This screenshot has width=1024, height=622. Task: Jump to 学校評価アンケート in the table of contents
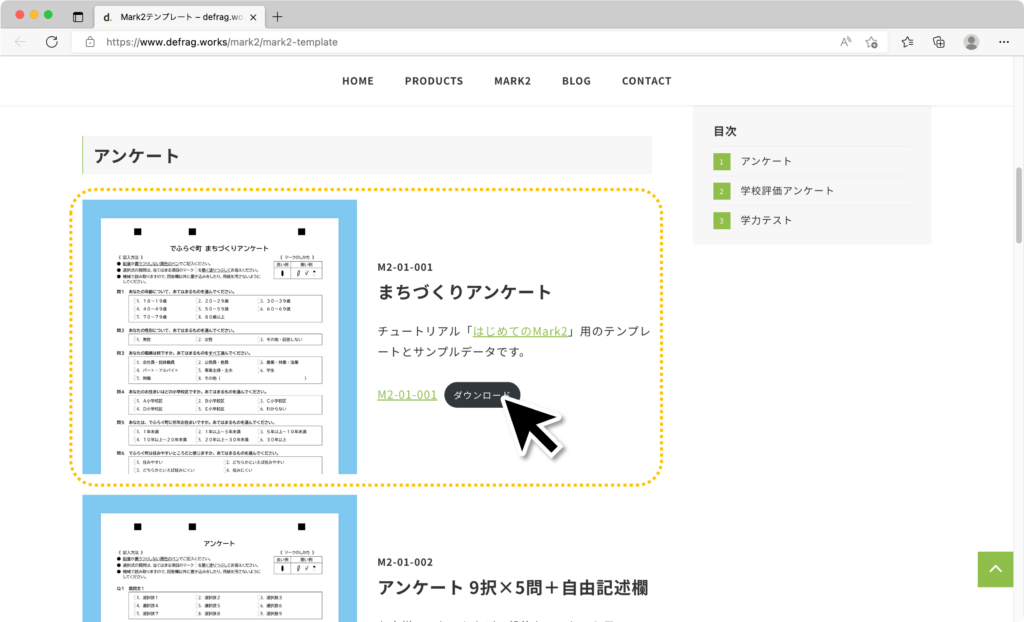pyautogui.click(x=787, y=191)
